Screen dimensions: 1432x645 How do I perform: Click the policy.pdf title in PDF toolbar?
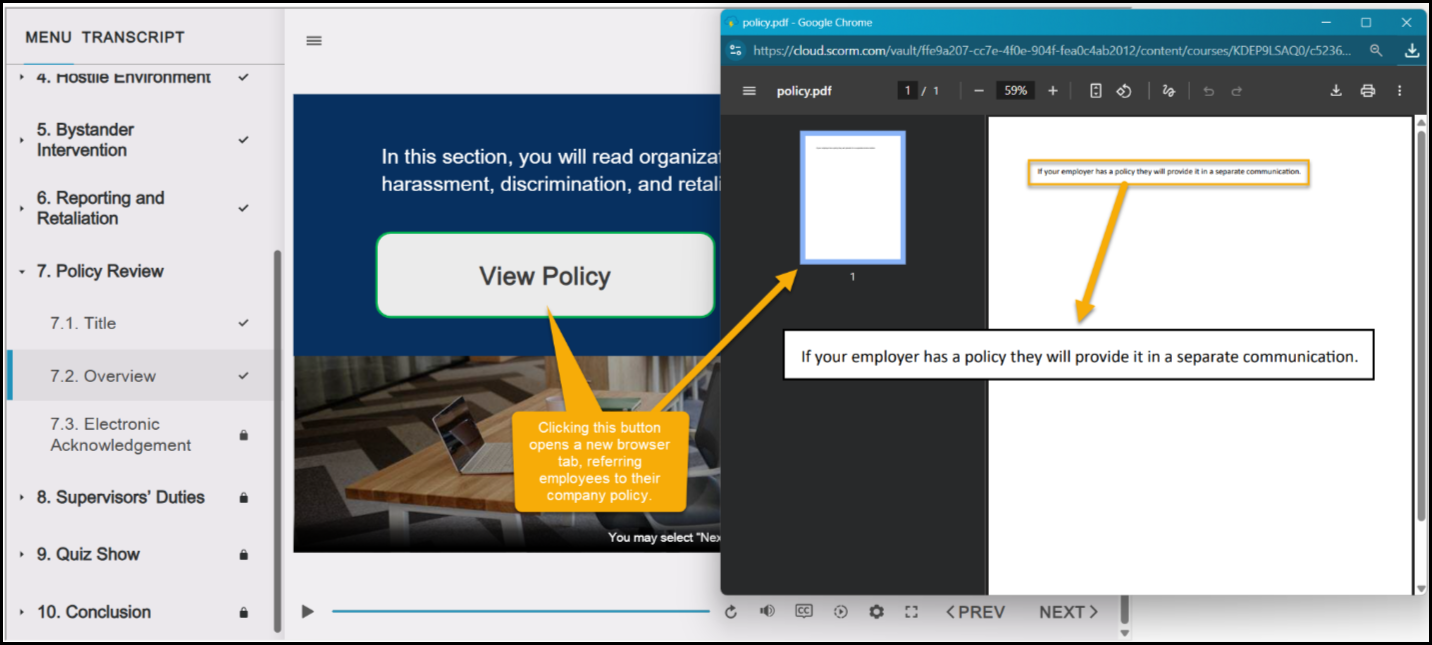coord(804,91)
